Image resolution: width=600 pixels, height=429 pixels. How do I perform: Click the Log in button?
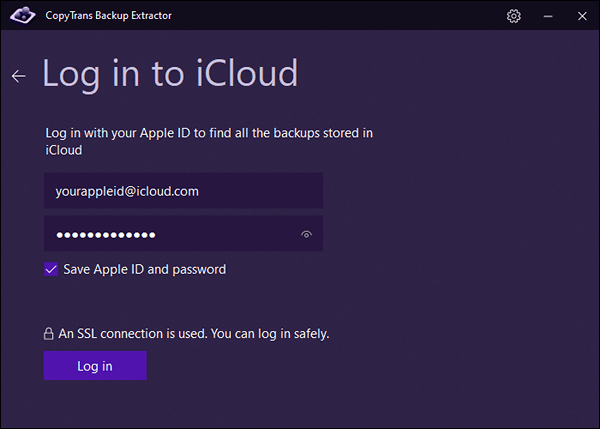[x=95, y=365]
